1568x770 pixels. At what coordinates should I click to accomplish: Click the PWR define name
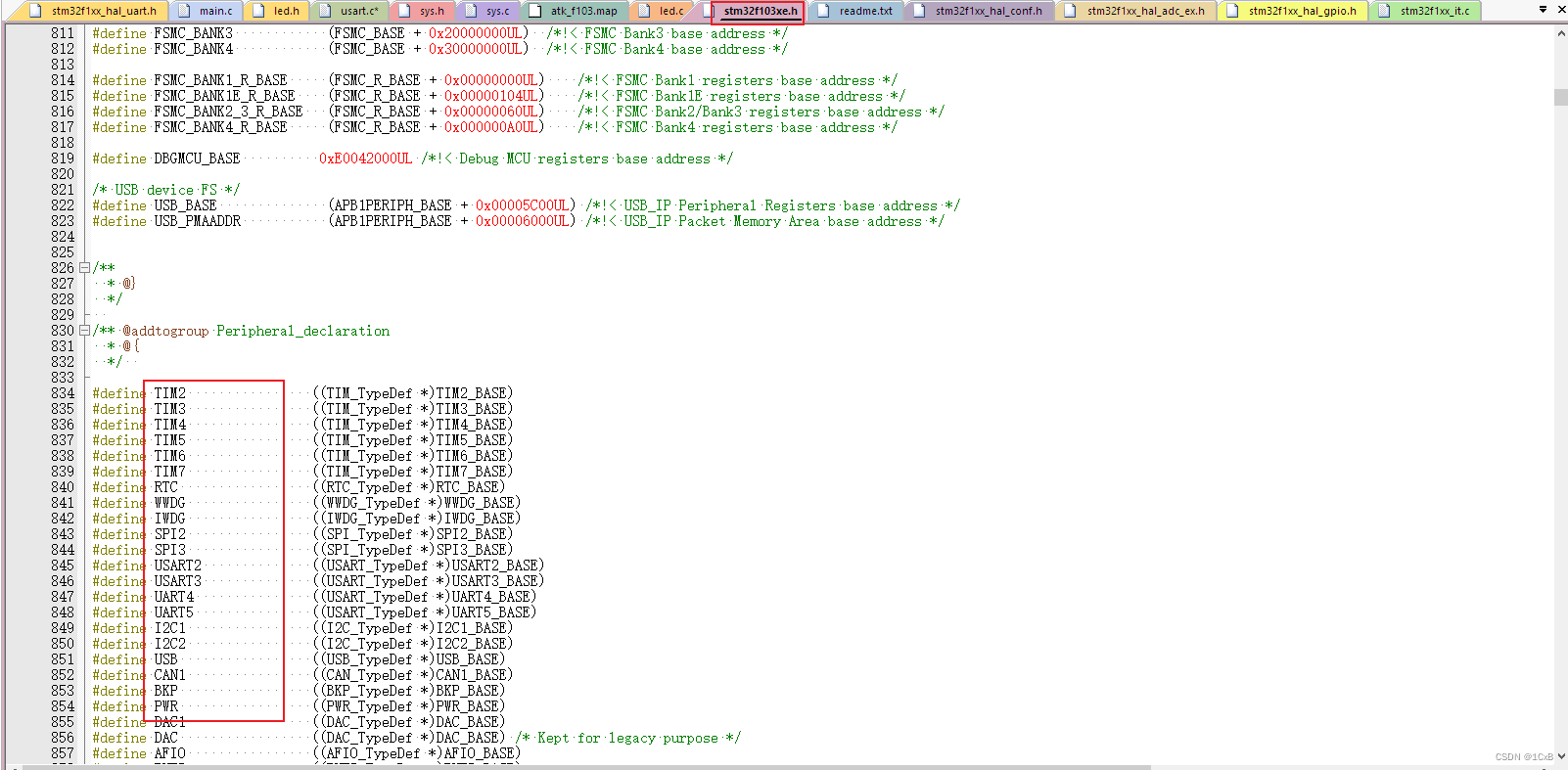coord(165,706)
